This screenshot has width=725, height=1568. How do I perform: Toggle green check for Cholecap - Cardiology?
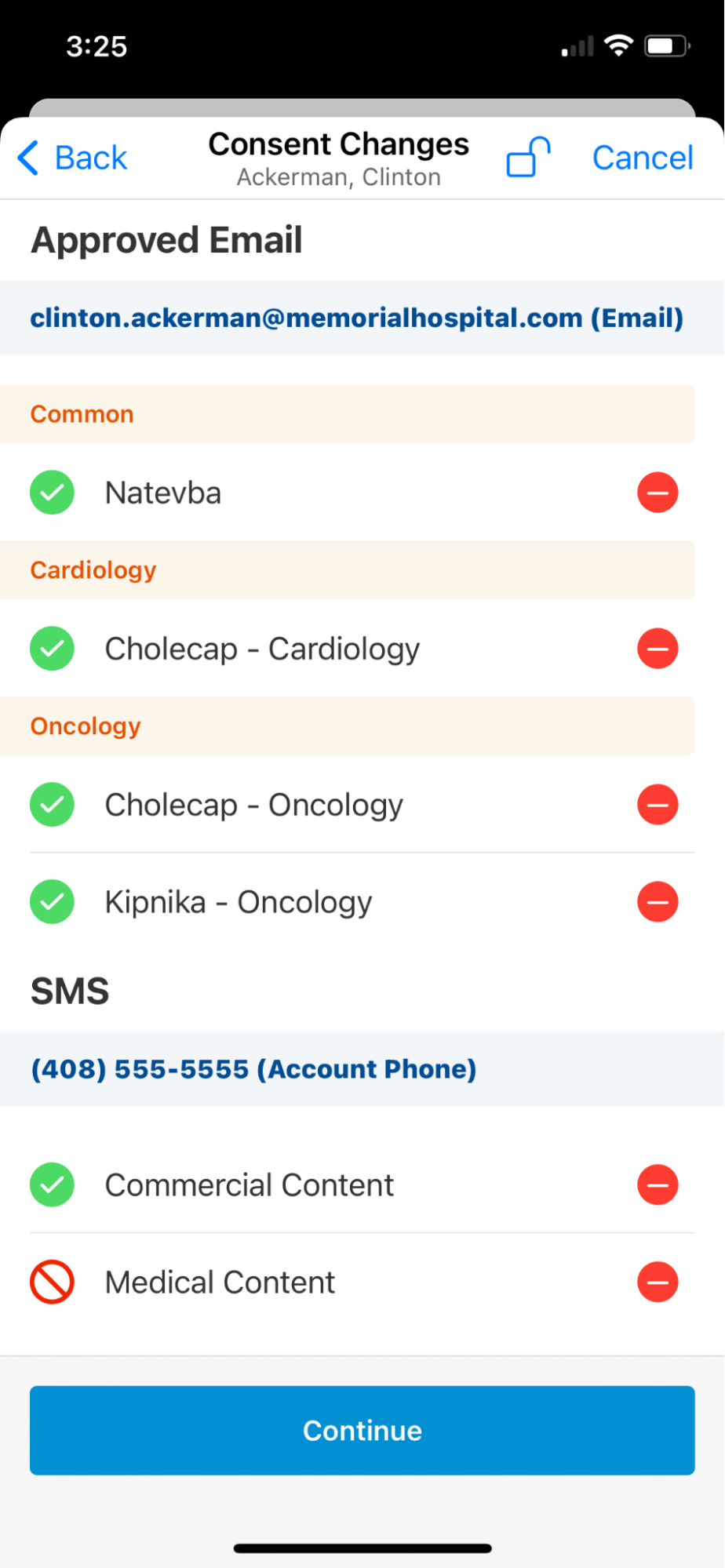coord(52,649)
